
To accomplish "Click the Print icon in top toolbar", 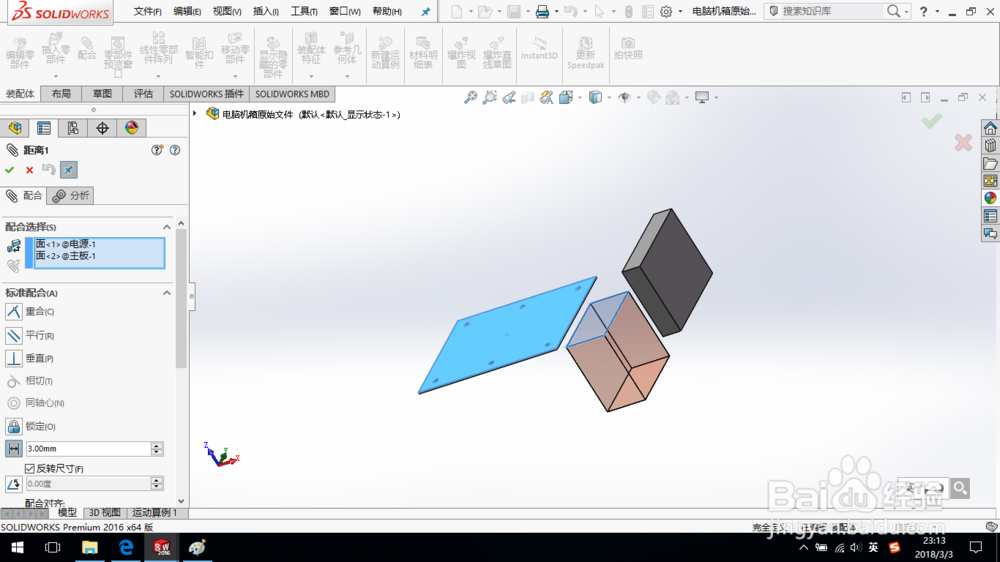I will 541,11.
